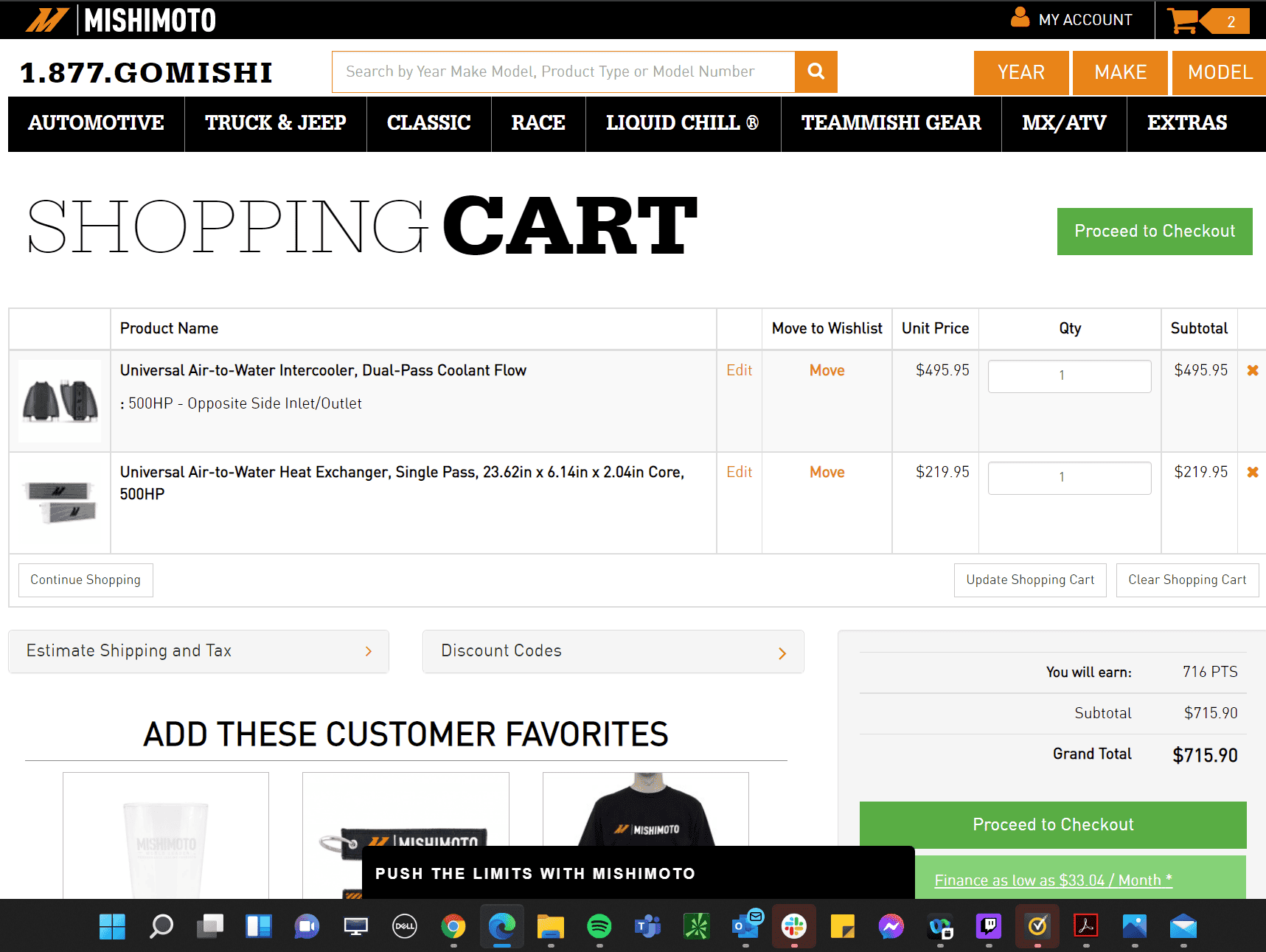Open the RACE menu
Screen dimensions: 1266x952
(538, 124)
